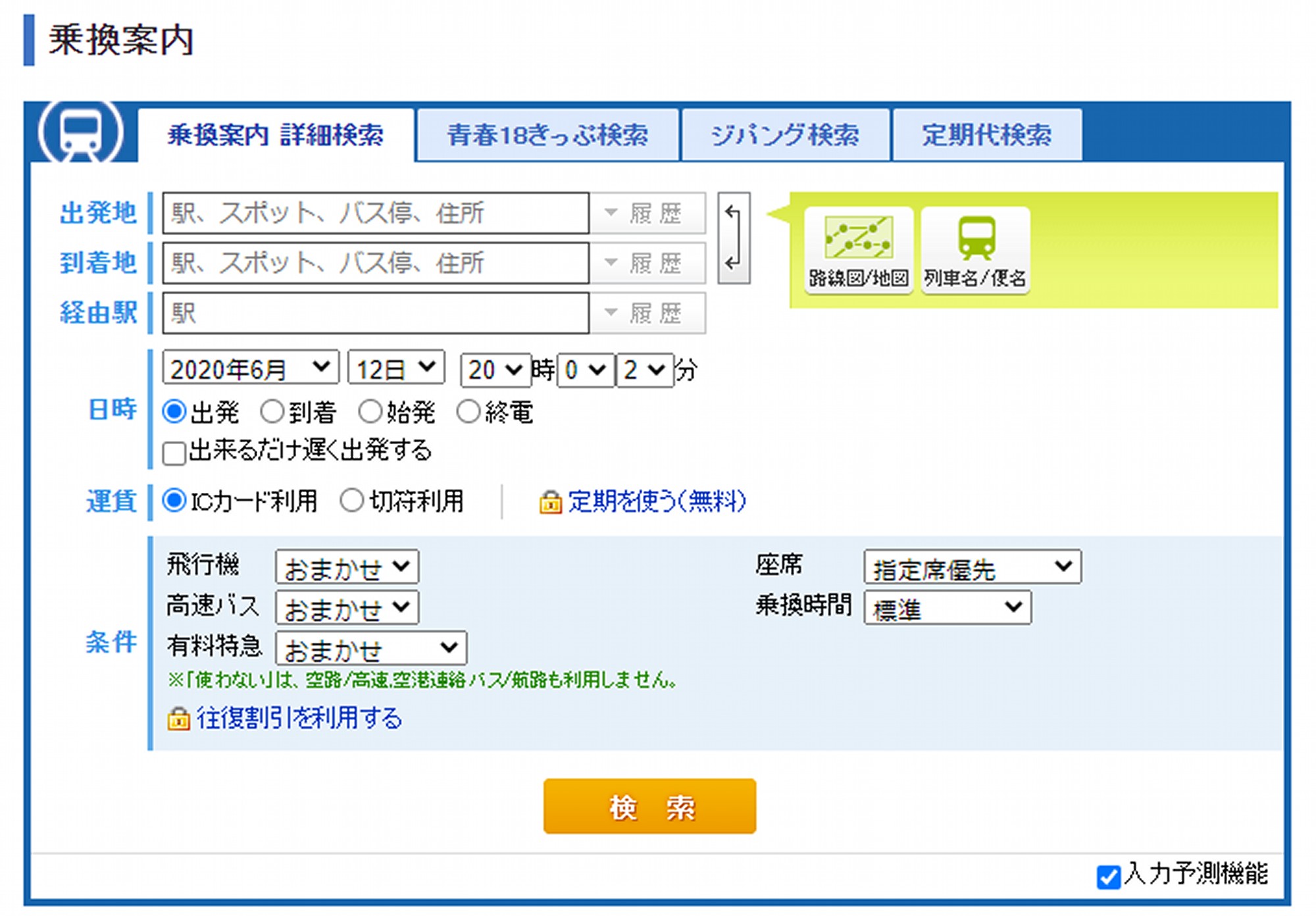
Task: Enable 出来るだけ遅く出発する checkbox
Action: (174, 453)
